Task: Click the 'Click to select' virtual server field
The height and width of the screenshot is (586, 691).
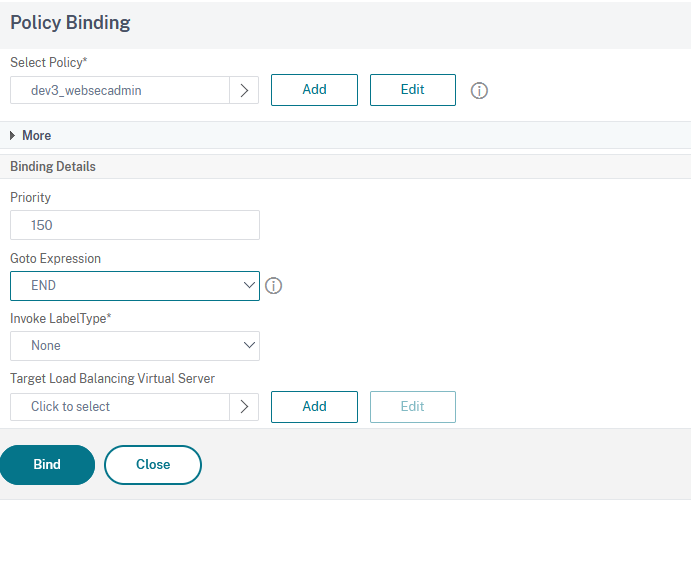Action: click(120, 407)
